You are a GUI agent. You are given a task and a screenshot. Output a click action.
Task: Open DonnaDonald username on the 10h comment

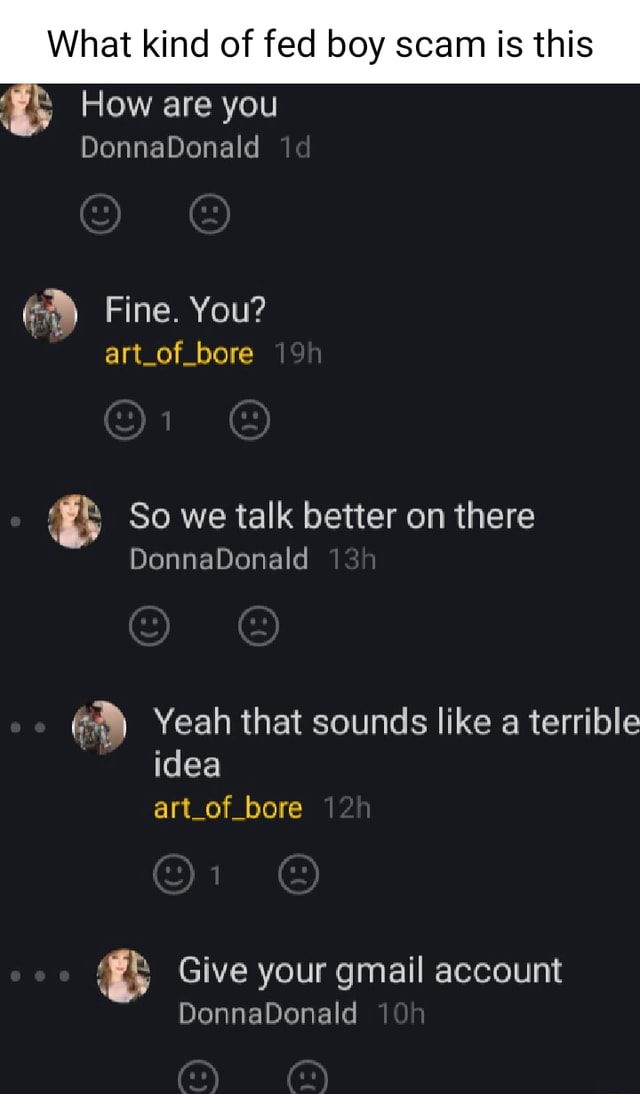click(267, 1014)
